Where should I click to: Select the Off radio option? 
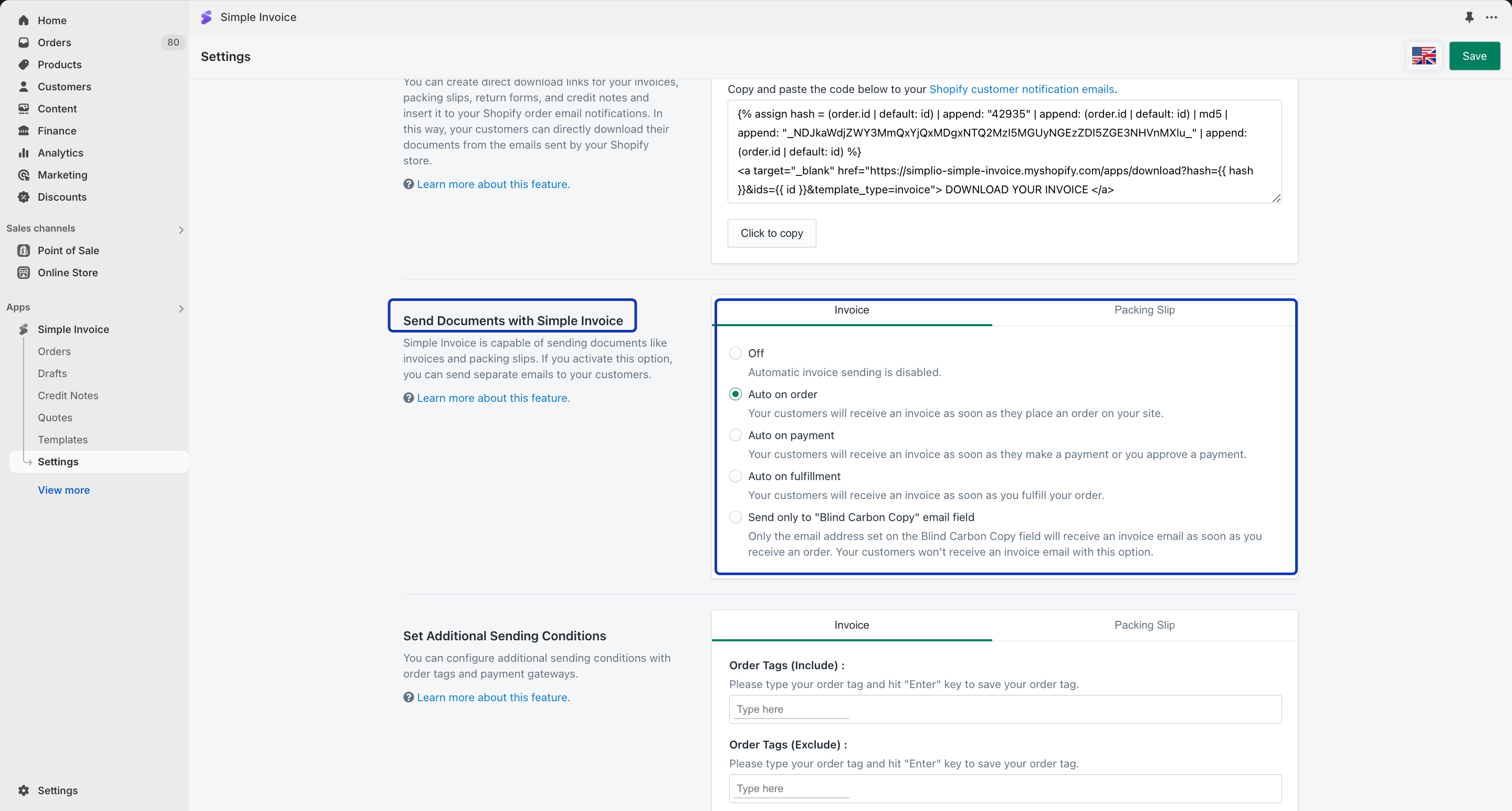coord(736,353)
